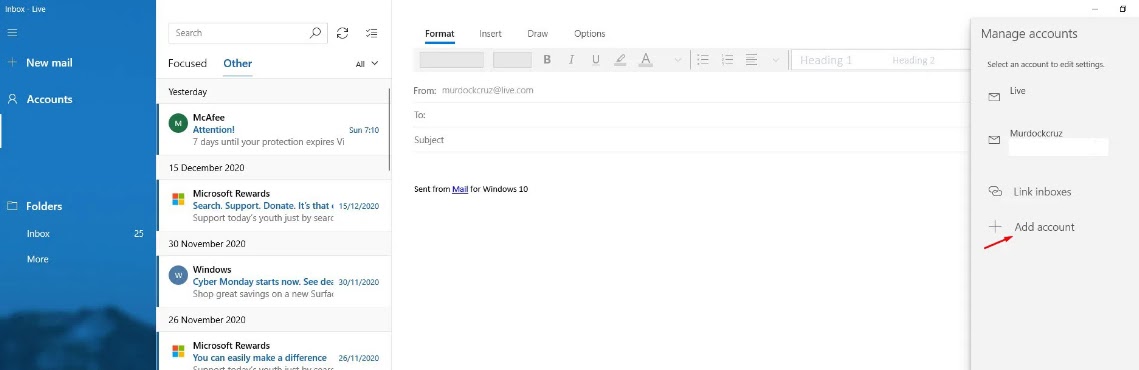The height and width of the screenshot is (370, 1139).
Task: Switch to the Focused tab
Action: tap(187, 63)
